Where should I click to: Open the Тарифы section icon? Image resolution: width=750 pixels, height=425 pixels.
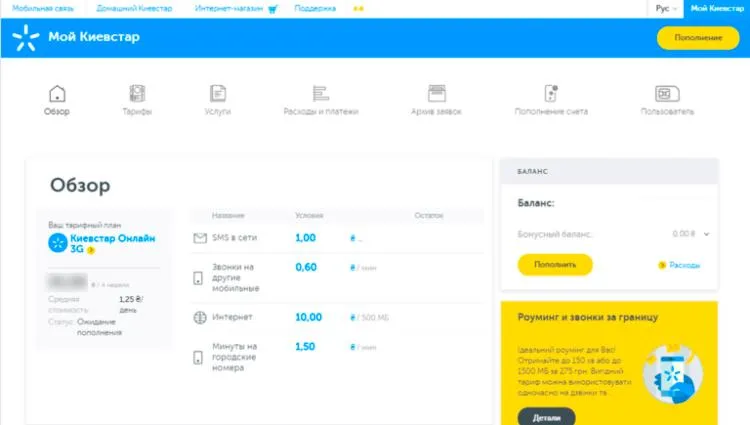[137, 94]
